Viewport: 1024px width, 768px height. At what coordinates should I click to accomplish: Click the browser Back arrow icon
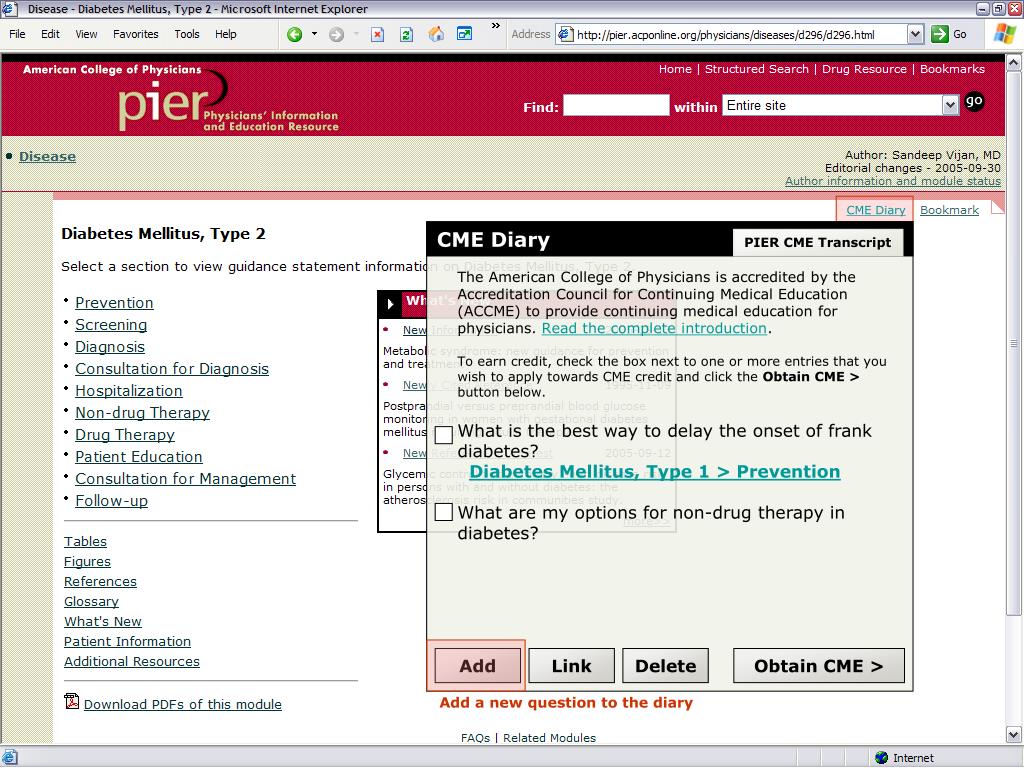(x=295, y=35)
